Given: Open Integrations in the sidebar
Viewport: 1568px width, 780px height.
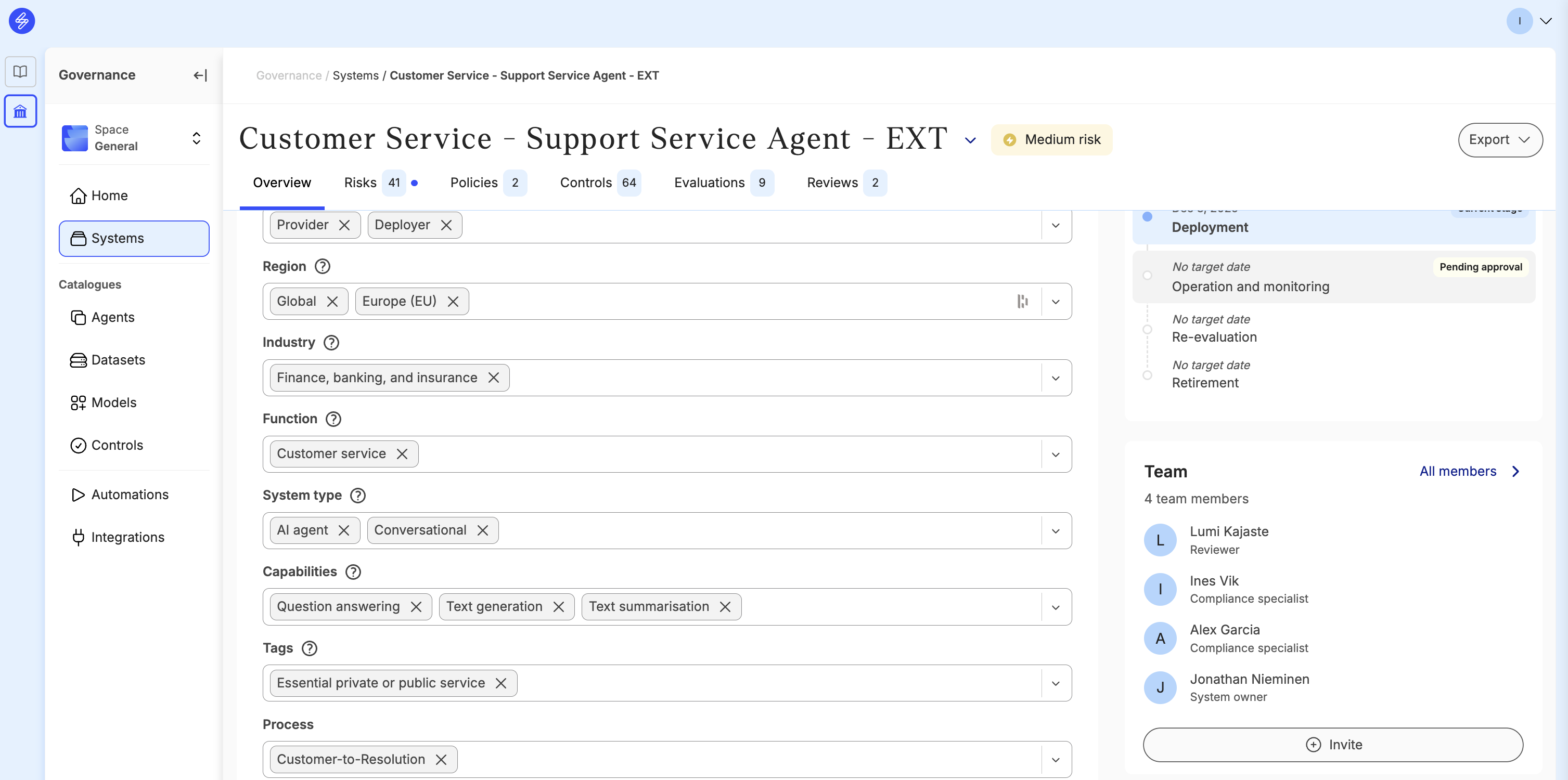Looking at the screenshot, I should pos(133,537).
